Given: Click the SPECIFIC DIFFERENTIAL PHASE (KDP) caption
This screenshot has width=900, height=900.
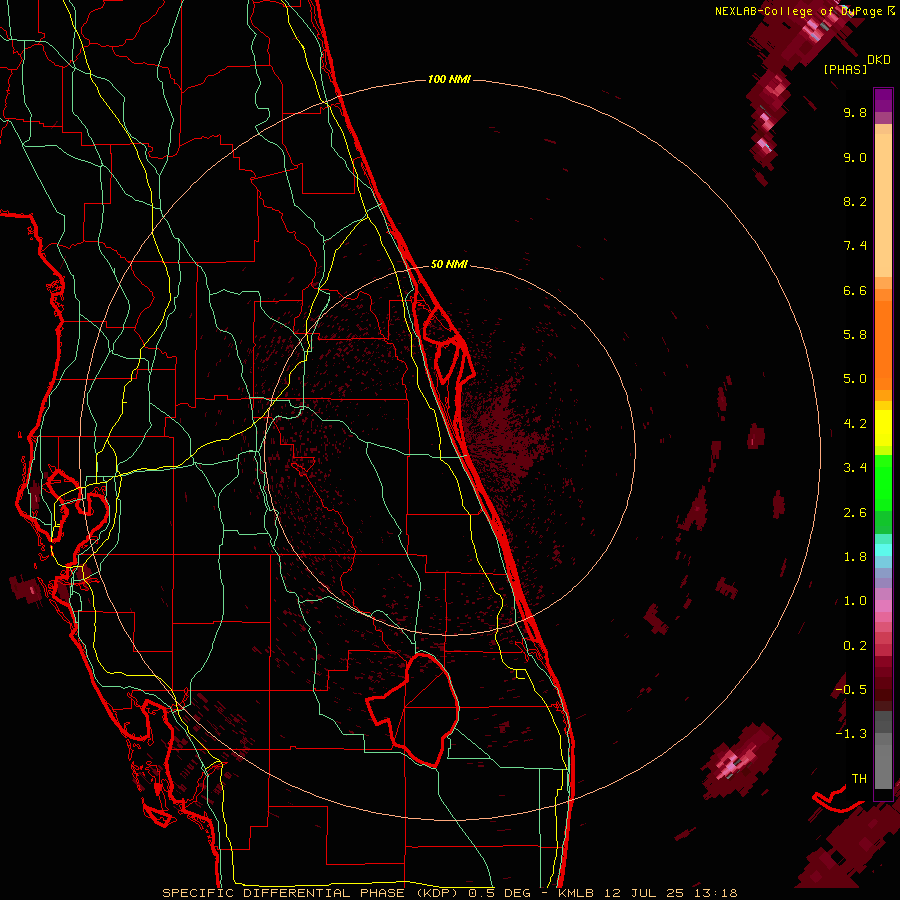Looking at the screenshot, I should point(312,893).
